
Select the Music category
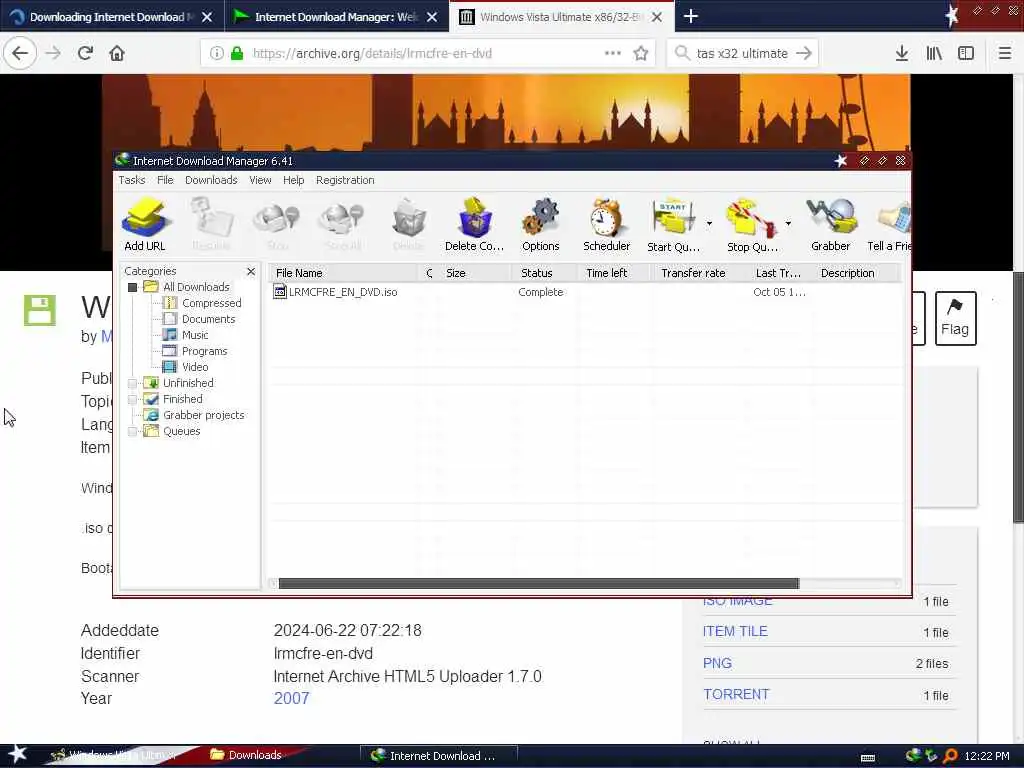point(195,335)
